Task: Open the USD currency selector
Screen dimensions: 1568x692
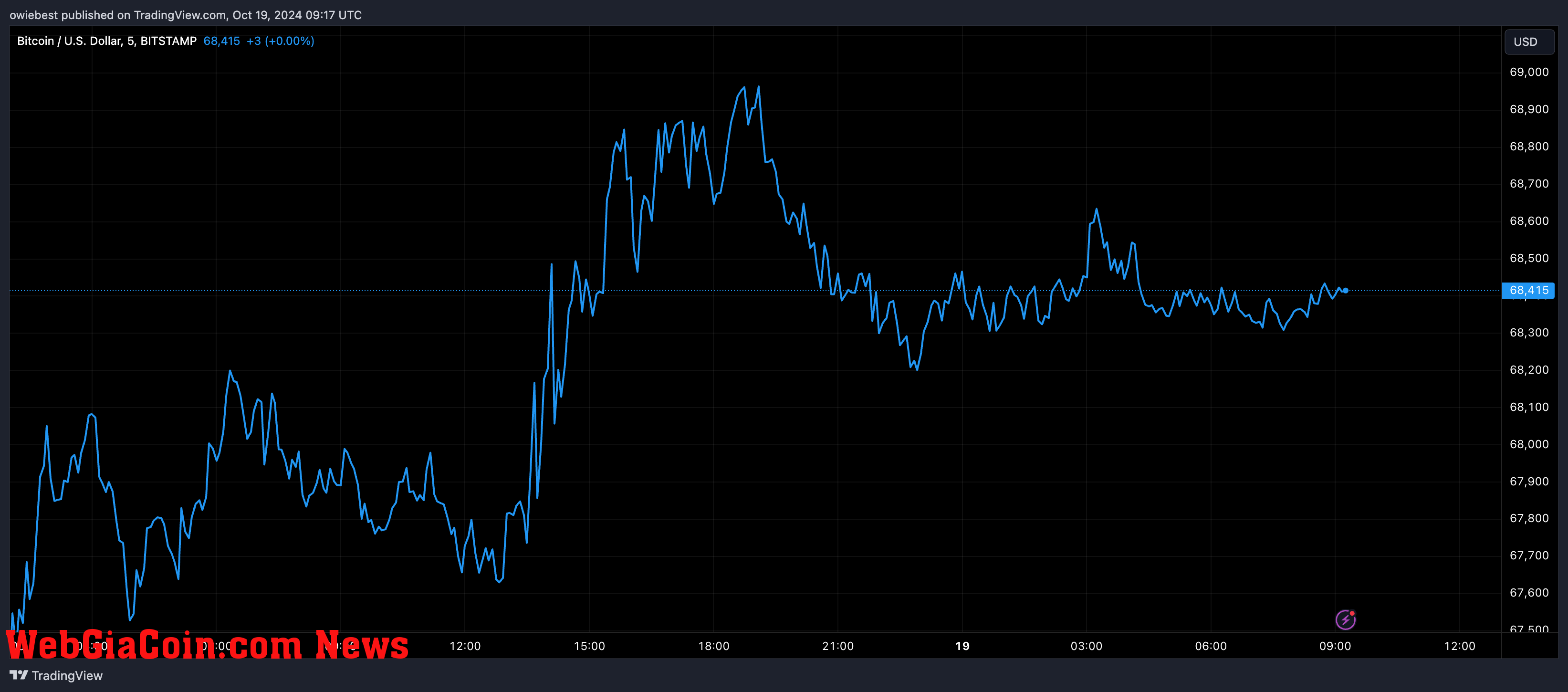Action: (1529, 42)
